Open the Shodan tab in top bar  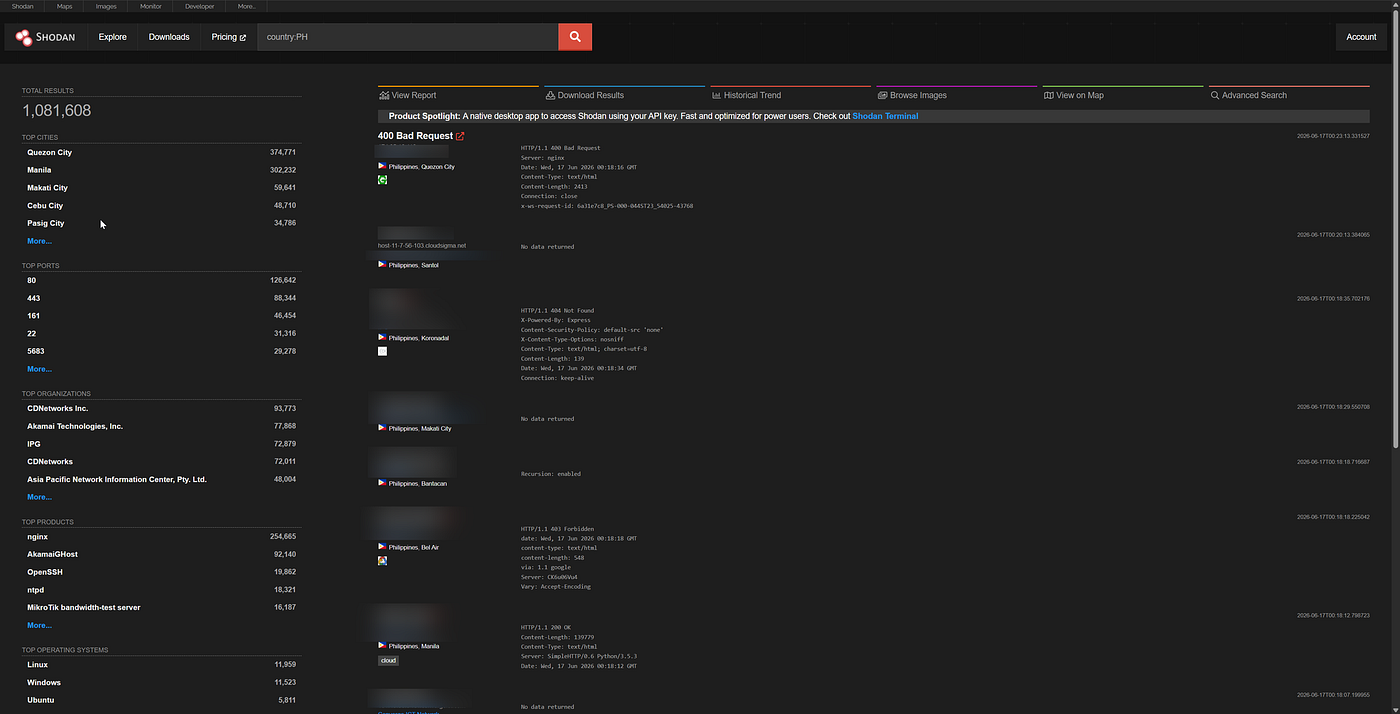pyautogui.click(x=22, y=6)
